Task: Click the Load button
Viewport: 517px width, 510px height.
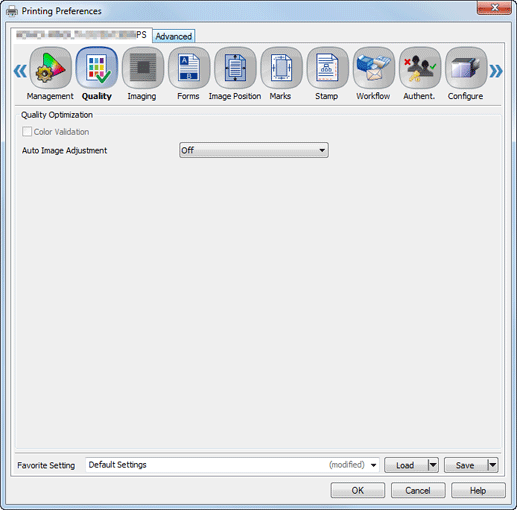Action: [406, 465]
